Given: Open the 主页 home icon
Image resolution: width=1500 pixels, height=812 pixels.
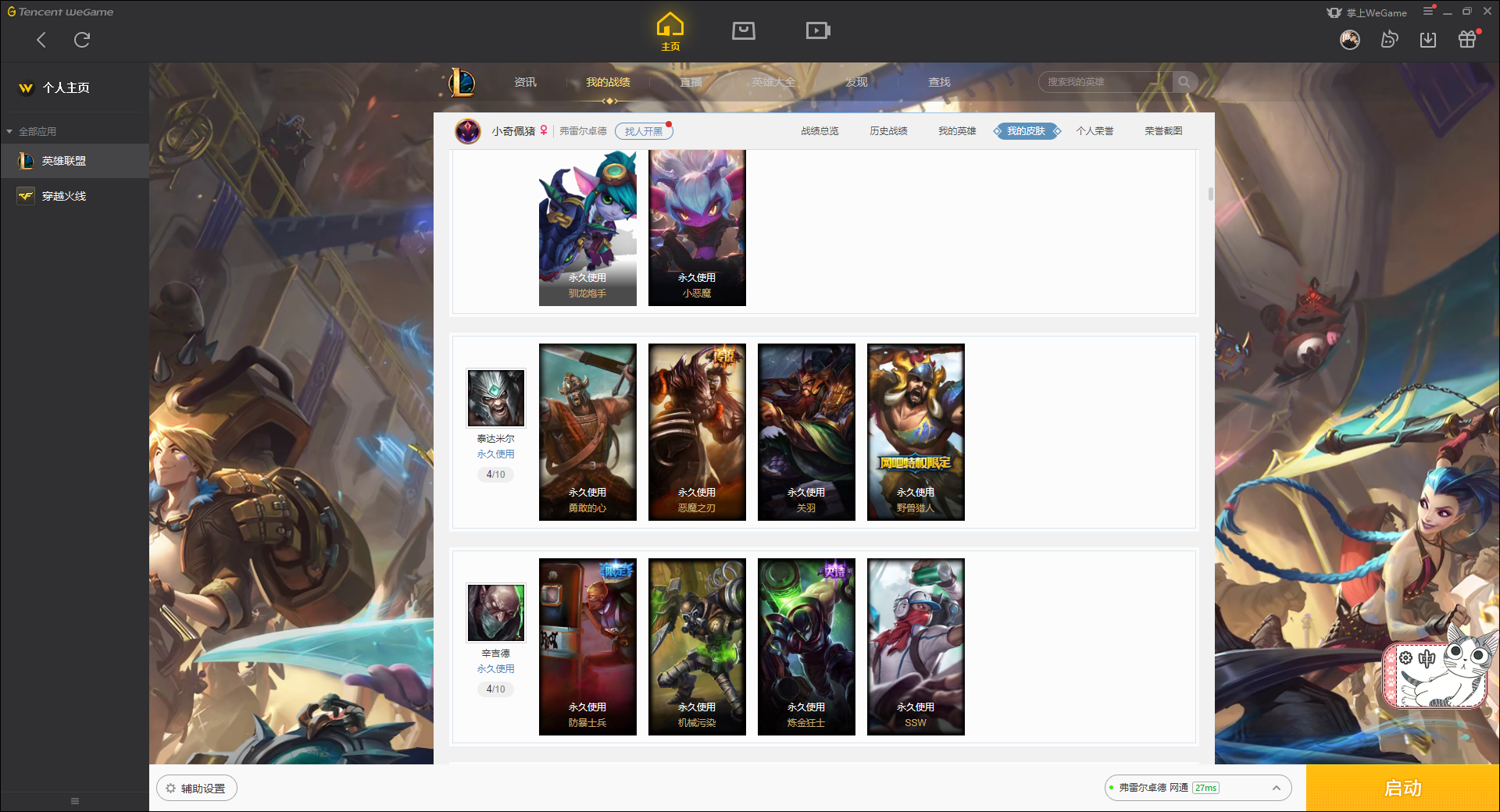Looking at the screenshot, I should (670, 32).
